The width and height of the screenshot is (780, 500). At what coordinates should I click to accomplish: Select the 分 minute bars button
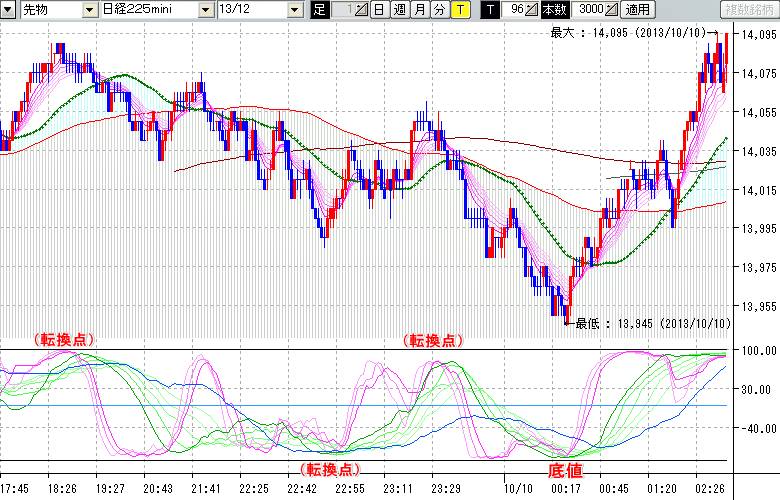coord(439,10)
